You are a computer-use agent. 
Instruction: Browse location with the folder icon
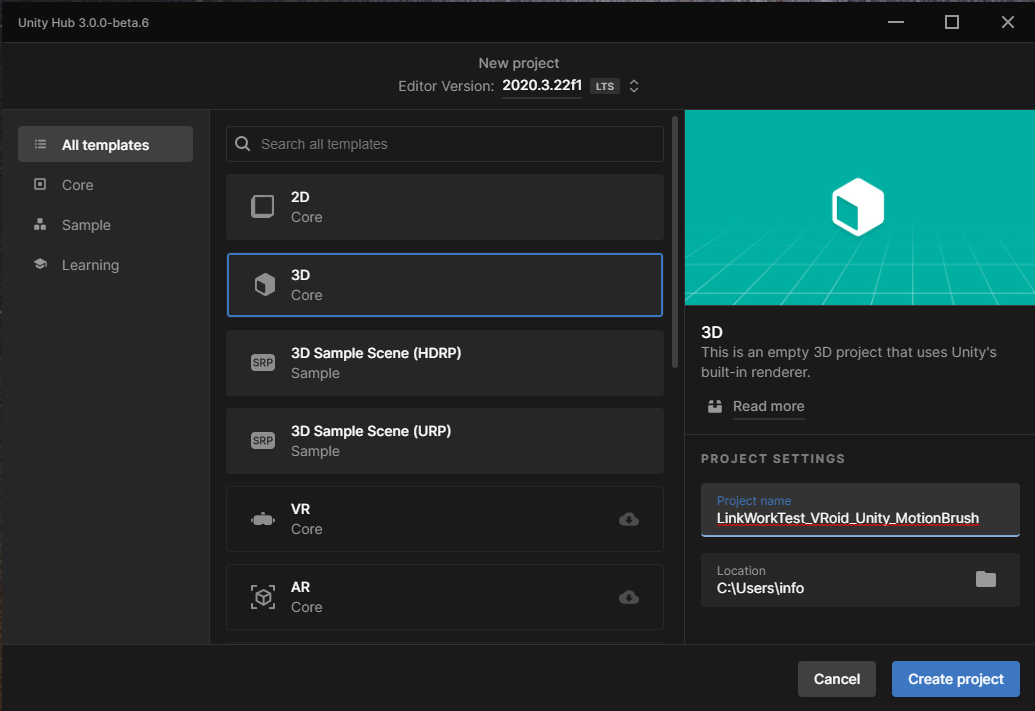(x=986, y=579)
